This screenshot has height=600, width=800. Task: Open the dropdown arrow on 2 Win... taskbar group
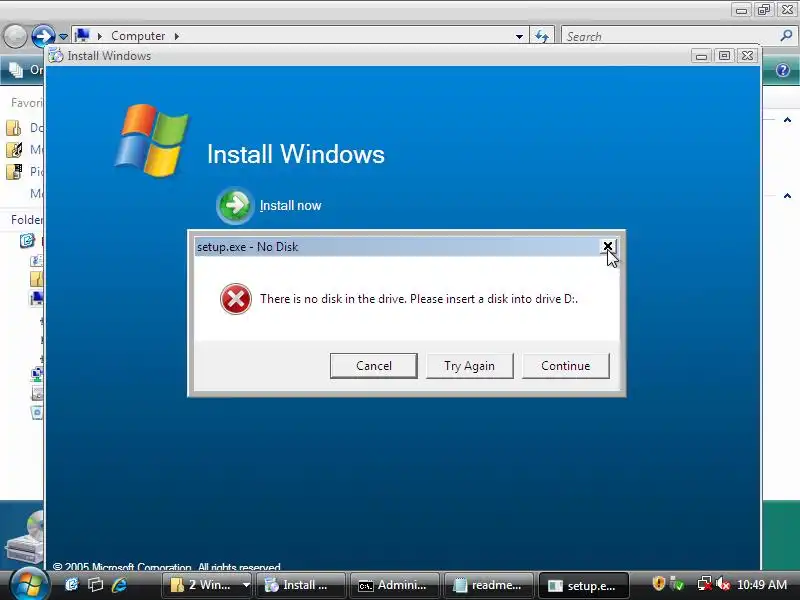click(x=246, y=585)
